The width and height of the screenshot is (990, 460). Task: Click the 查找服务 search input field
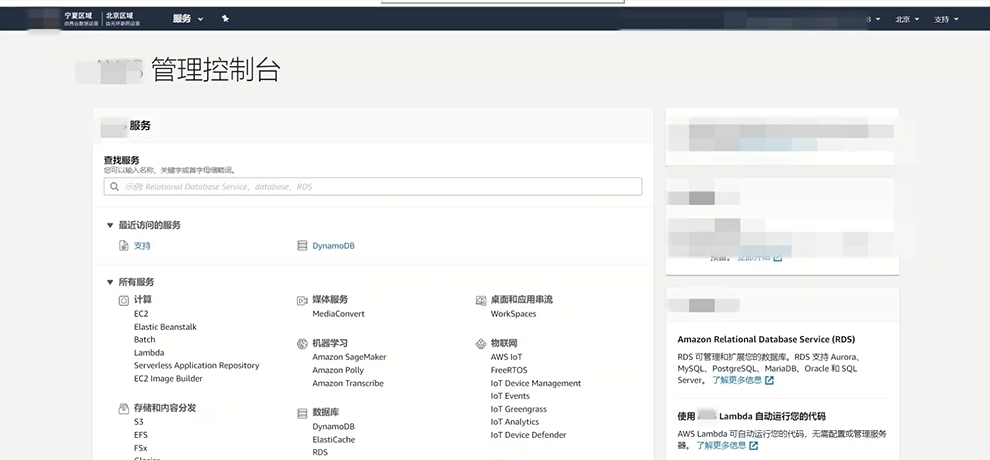(x=373, y=187)
